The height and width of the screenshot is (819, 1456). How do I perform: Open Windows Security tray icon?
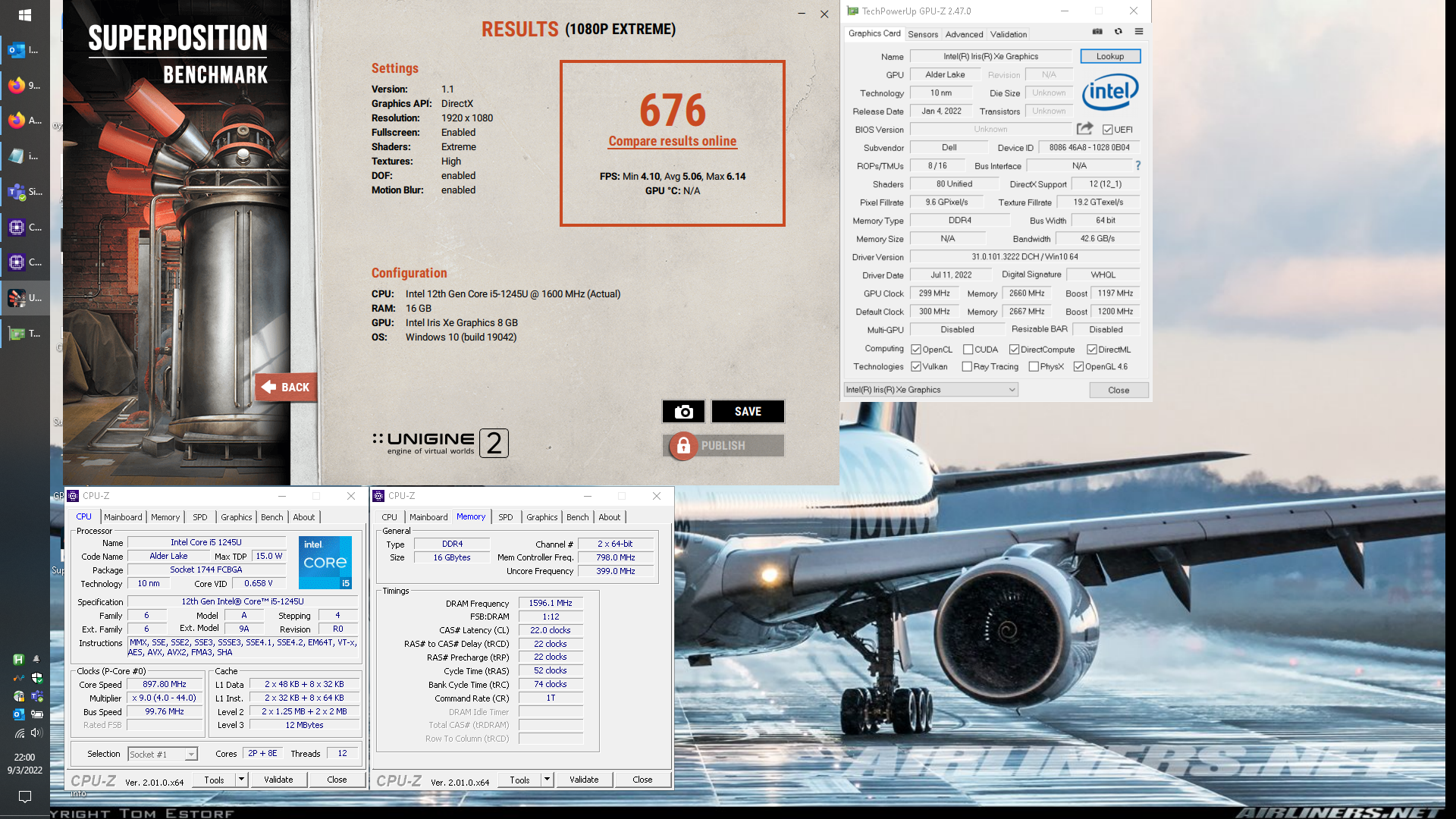click(36, 678)
